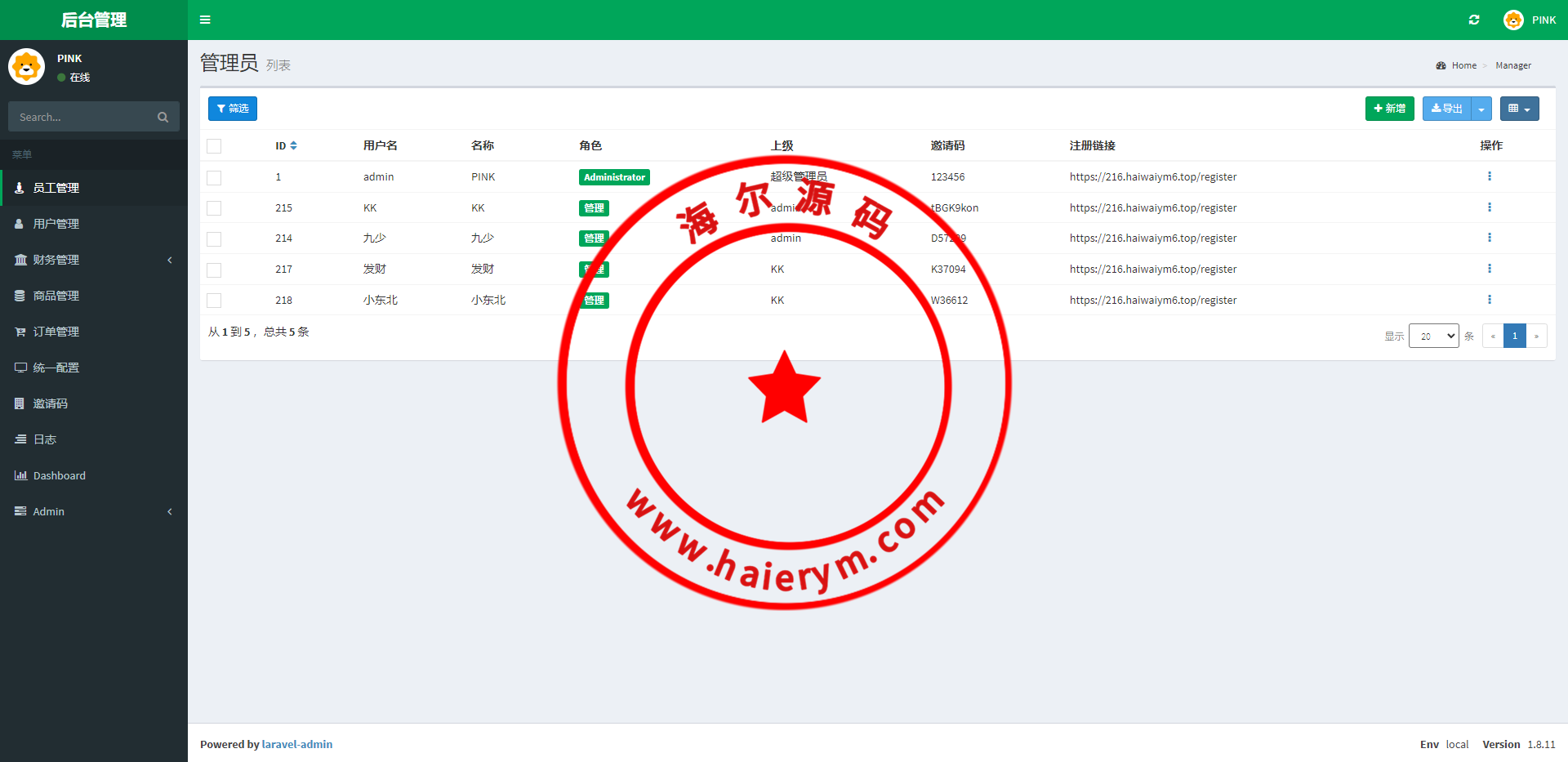Screen dimensions: 1568x762
Task: Open the three-dot actions for user 小东北
Action: pos(1489,300)
